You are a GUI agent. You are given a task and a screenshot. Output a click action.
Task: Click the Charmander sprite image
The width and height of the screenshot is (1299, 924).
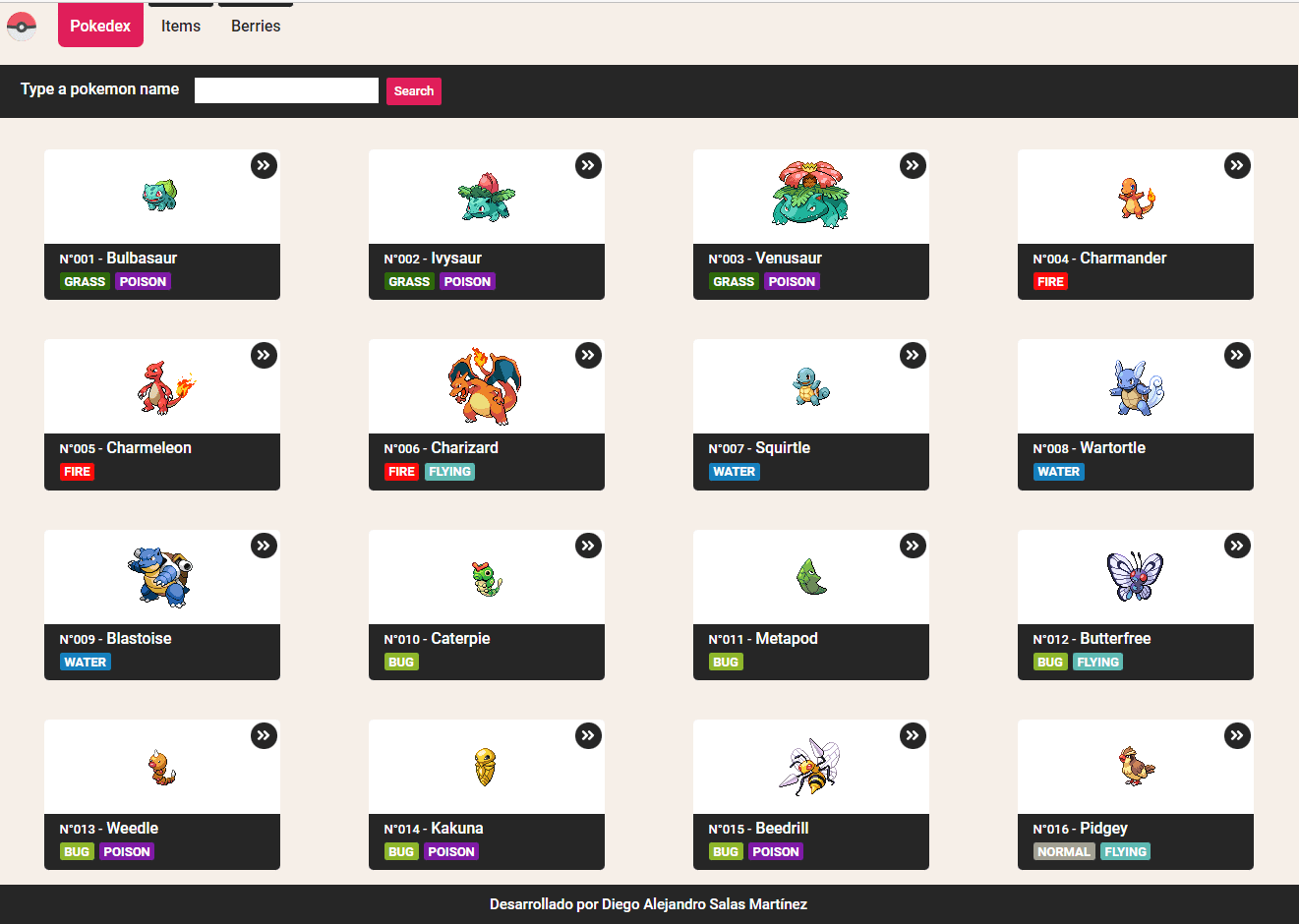(1136, 198)
